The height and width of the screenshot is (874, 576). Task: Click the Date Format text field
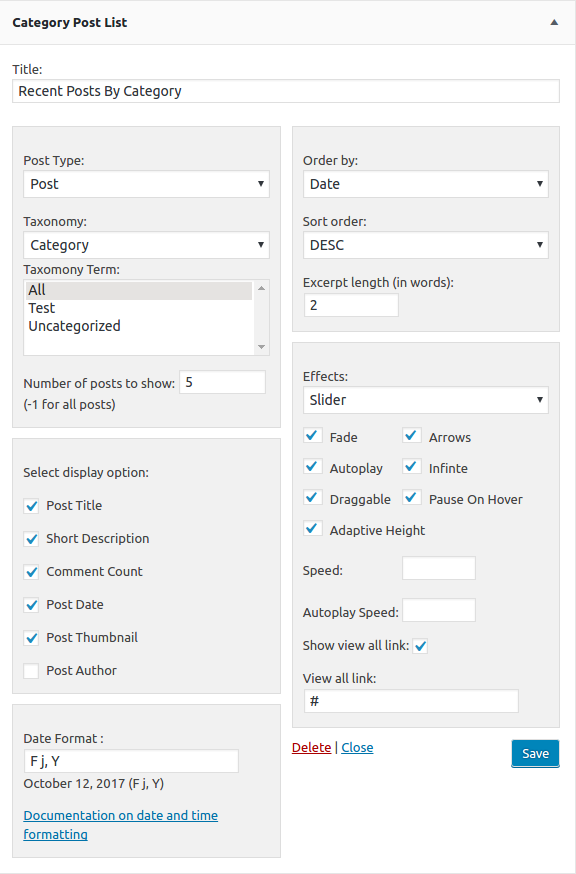click(131, 761)
